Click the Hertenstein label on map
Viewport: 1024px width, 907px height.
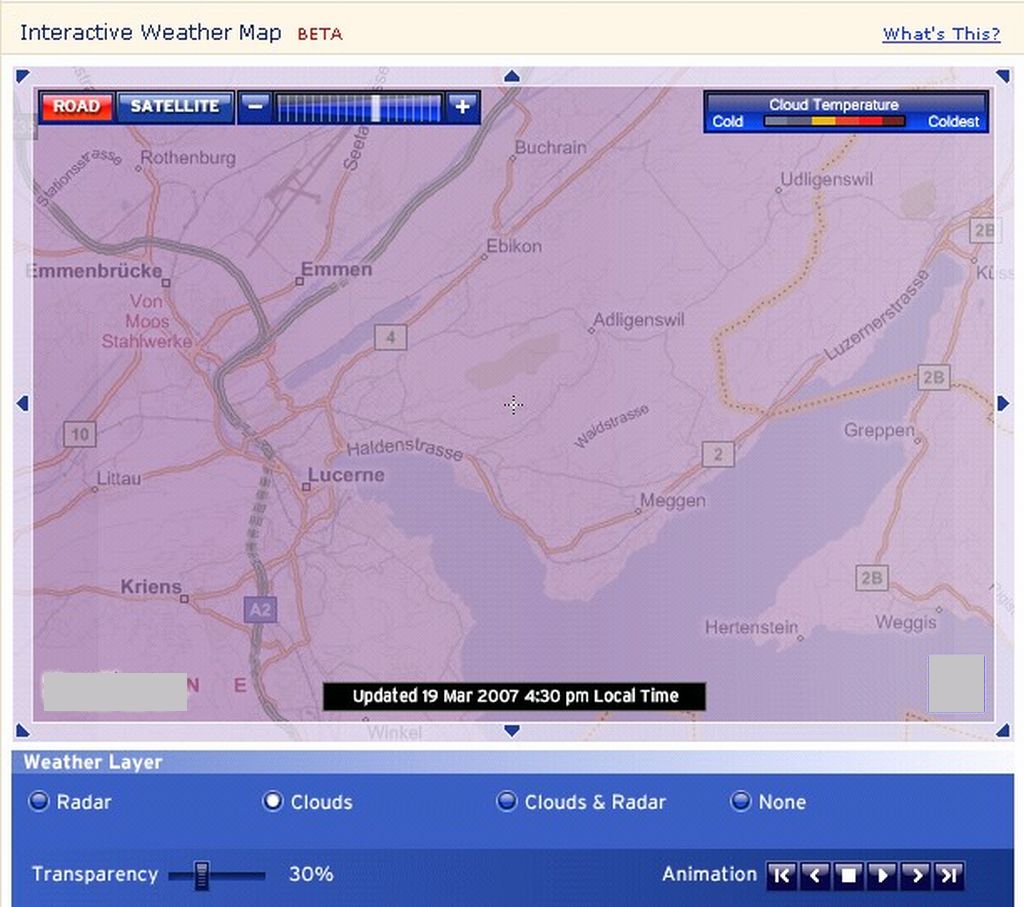click(751, 628)
